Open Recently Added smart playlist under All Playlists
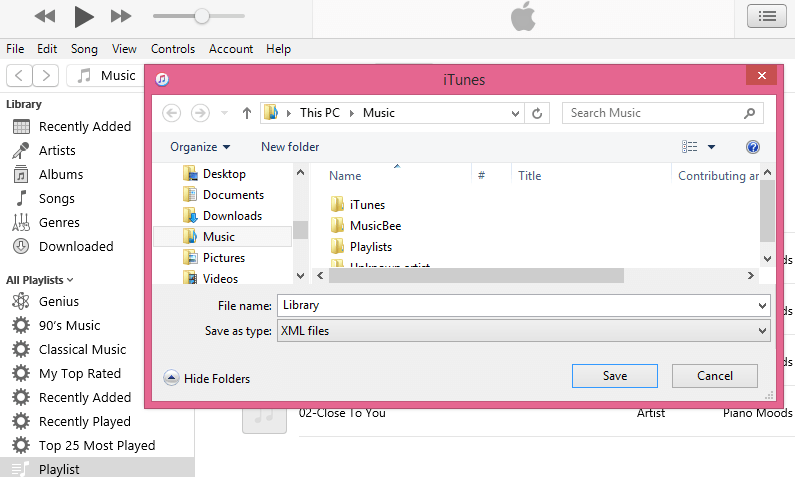This screenshot has height=477, width=795. point(71,397)
